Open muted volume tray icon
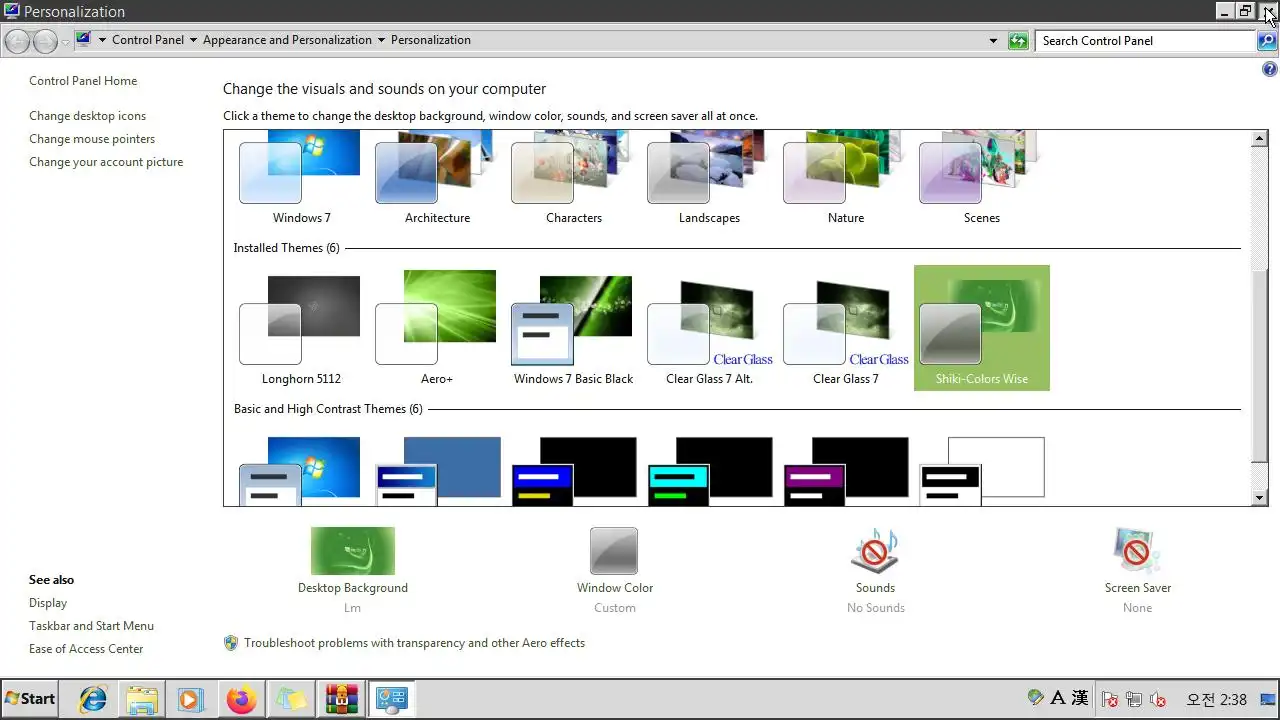 pos(1158,699)
